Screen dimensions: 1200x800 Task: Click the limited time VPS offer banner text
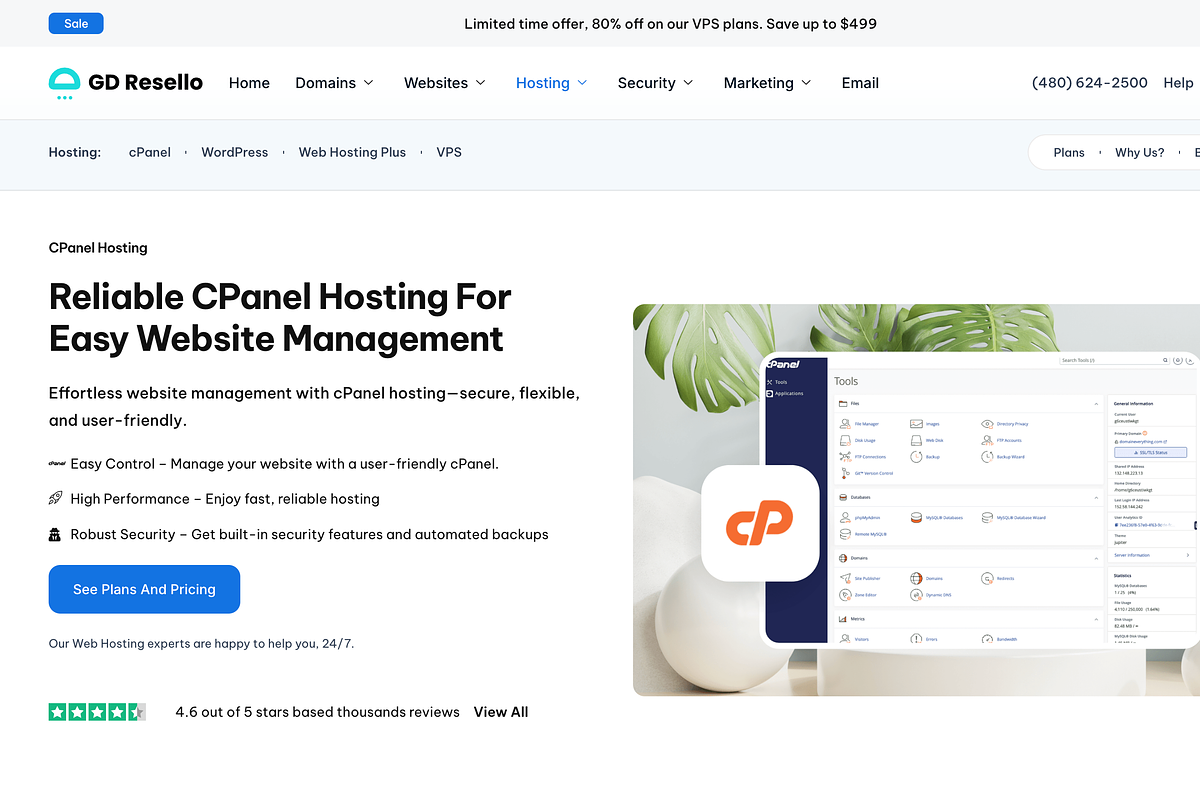pyautogui.click(x=670, y=23)
